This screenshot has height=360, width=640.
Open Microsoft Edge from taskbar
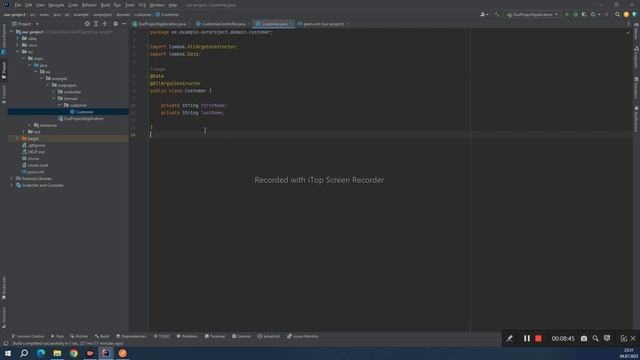coord(41,353)
